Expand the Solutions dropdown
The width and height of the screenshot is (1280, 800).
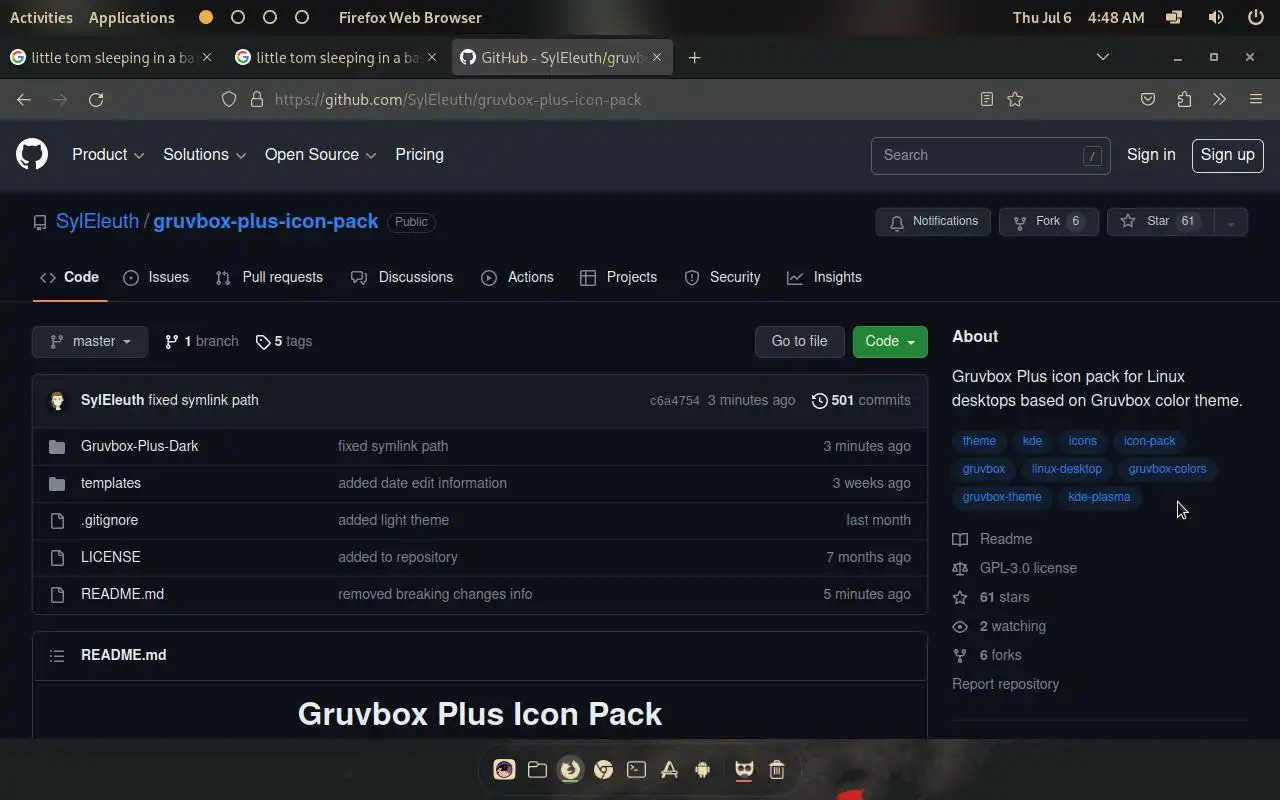pos(204,155)
